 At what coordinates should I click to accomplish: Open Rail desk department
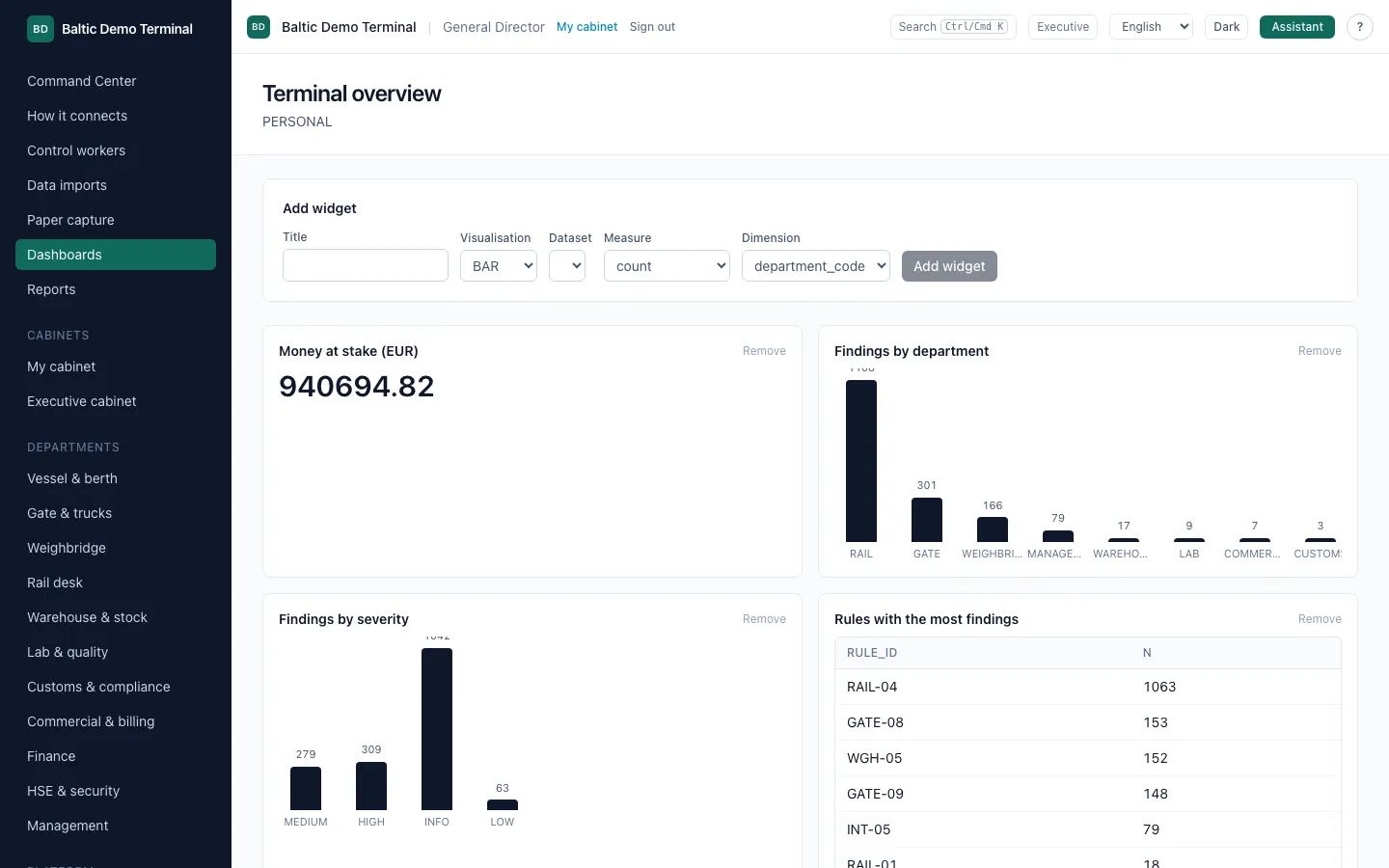(116, 583)
